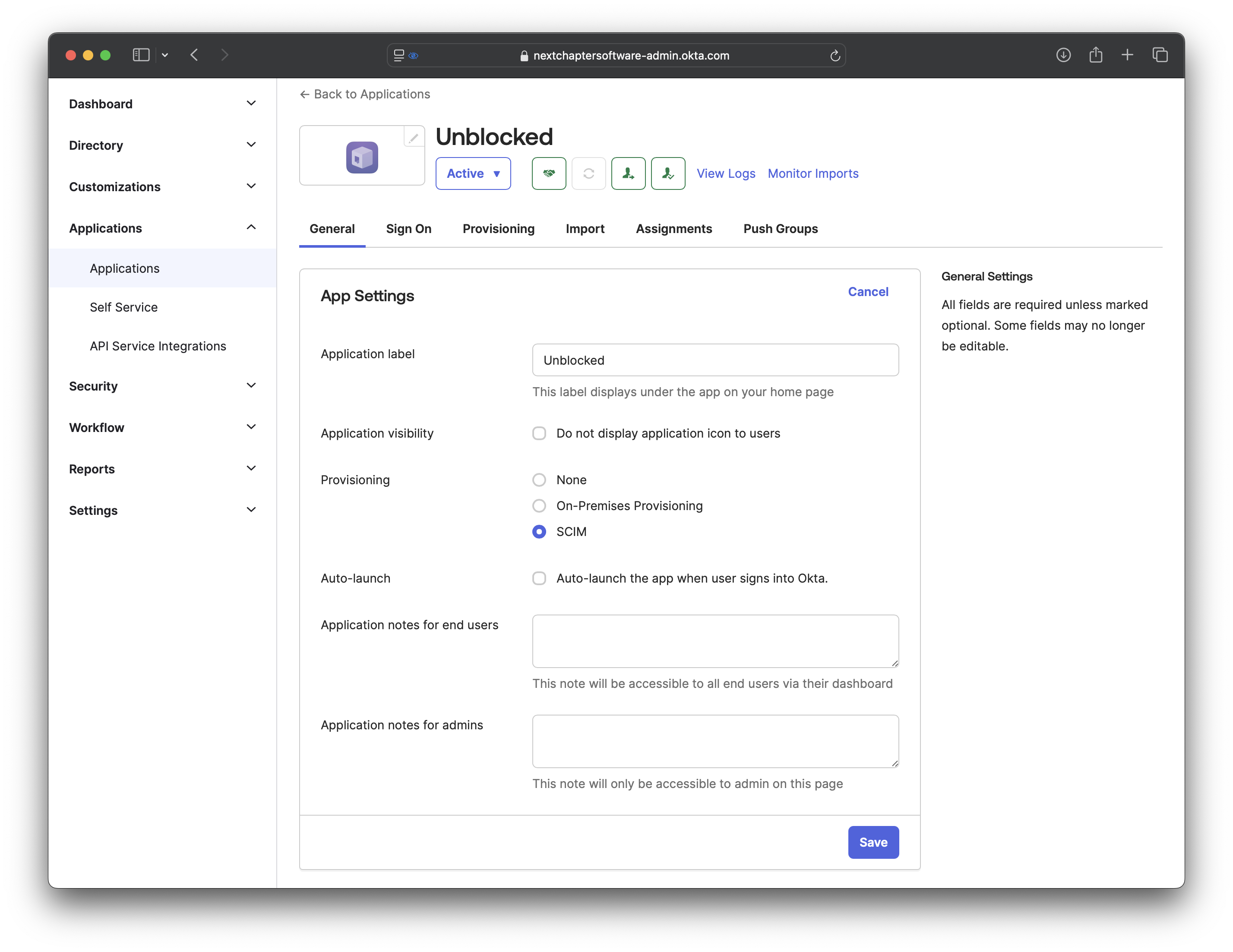Click the grey refresh app data icon
The height and width of the screenshot is (952, 1233).
point(588,173)
